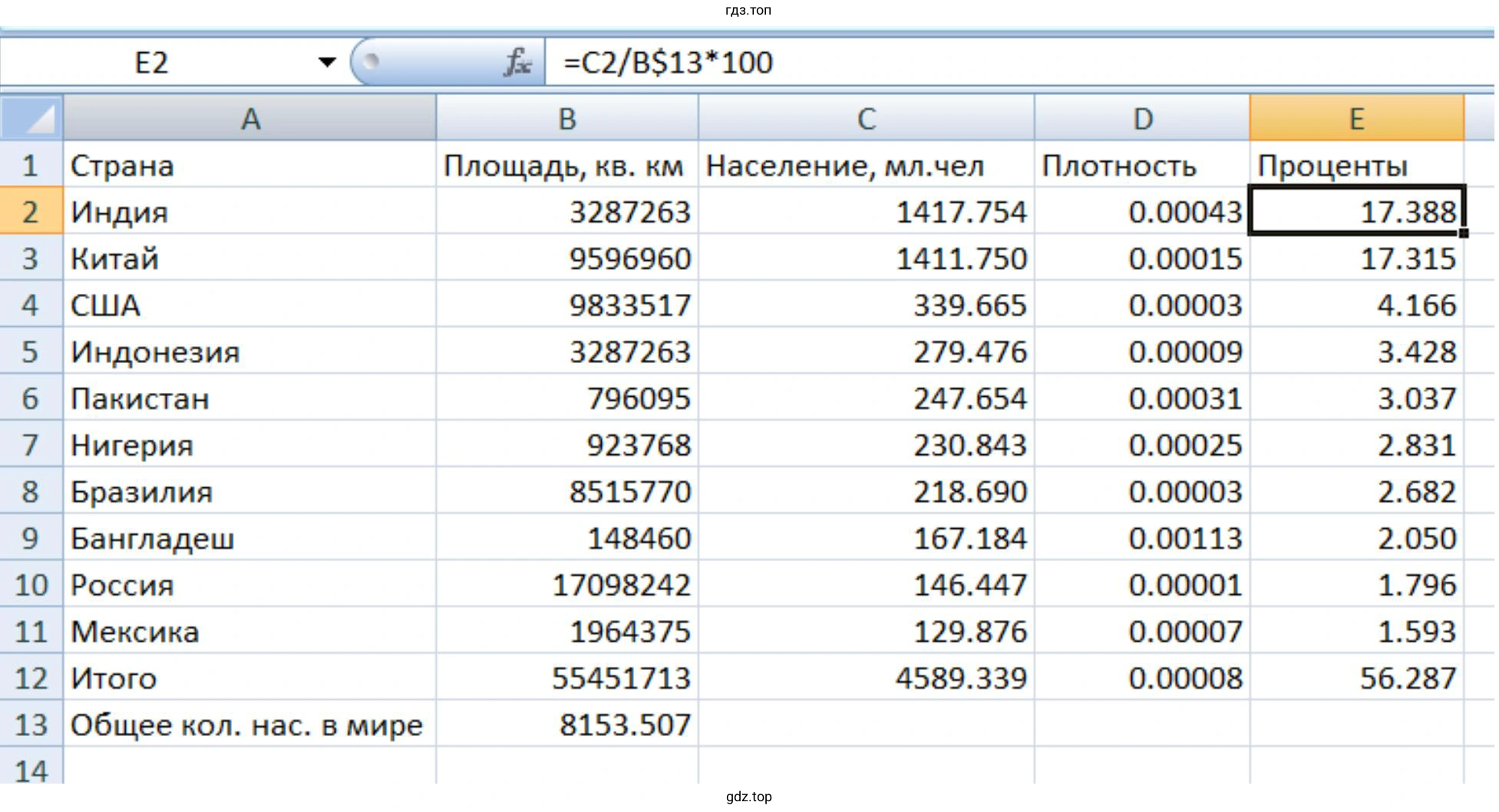Click the total area 55451713
The image size is (1499, 812).
point(567,678)
